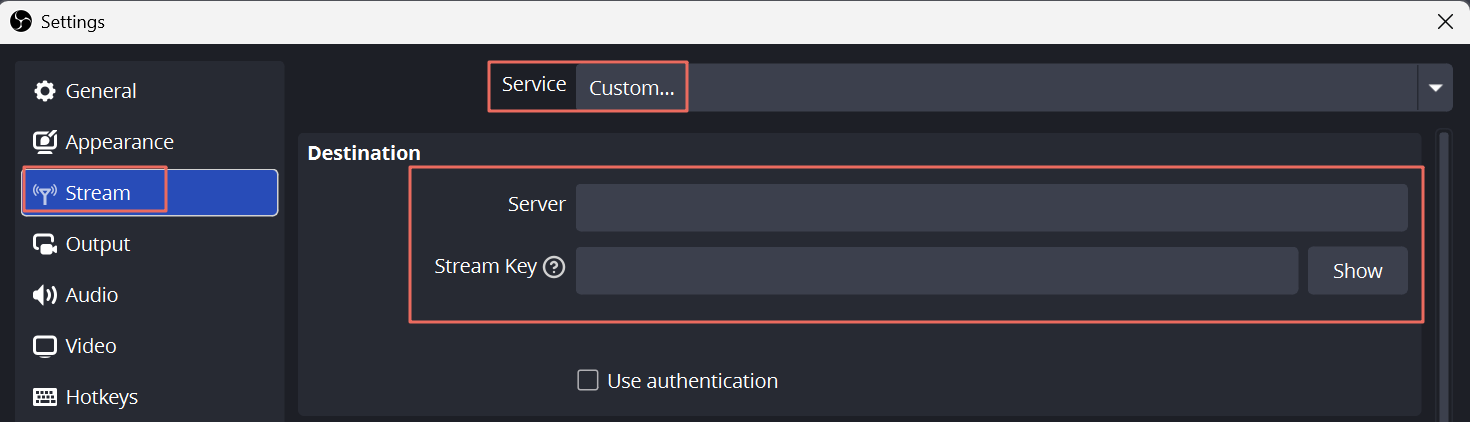Click the Stream Key label text

tap(486, 267)
